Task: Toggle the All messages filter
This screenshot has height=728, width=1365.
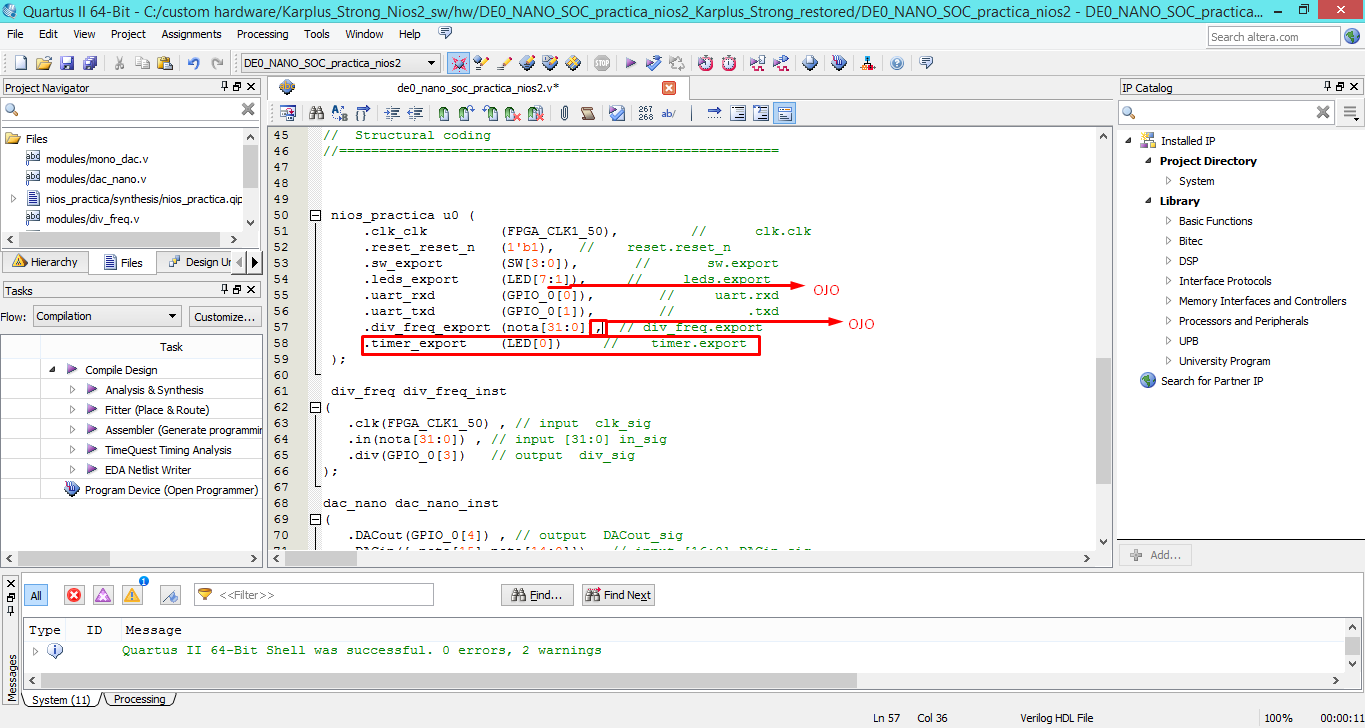Action: pos(36,595)
